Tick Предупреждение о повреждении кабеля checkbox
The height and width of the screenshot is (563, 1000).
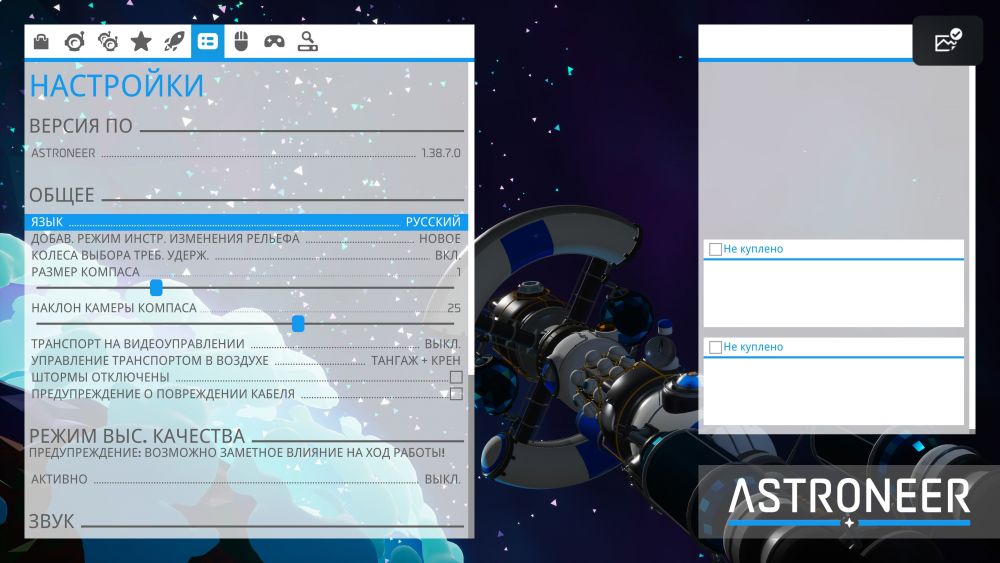point(456,394)
